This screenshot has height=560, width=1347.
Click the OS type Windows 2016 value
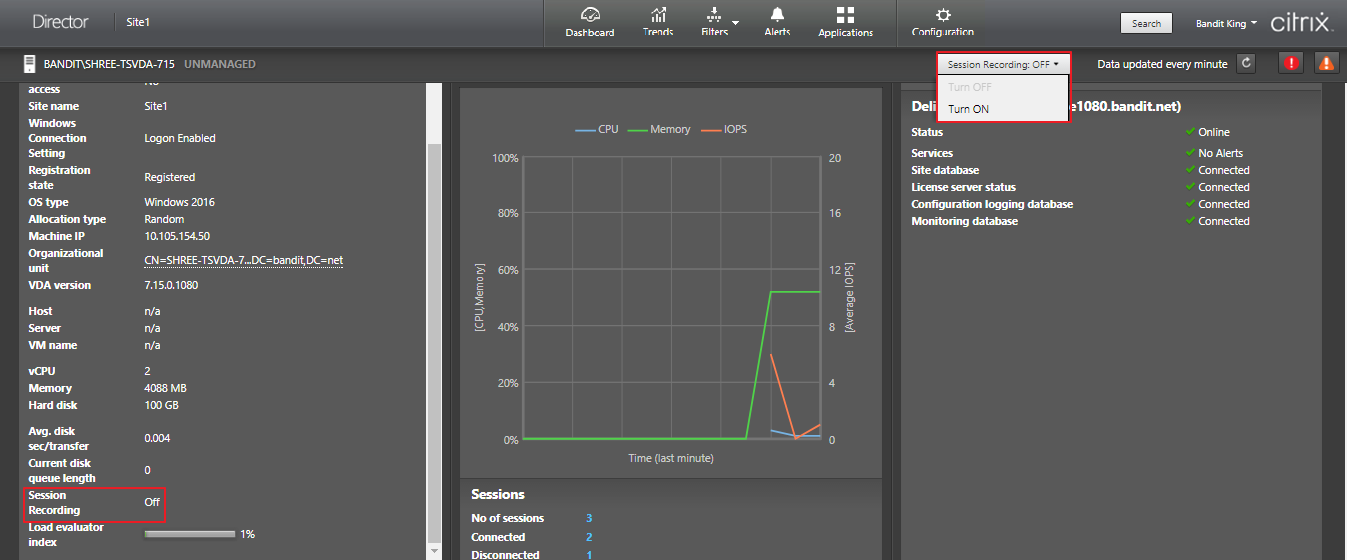179,202
